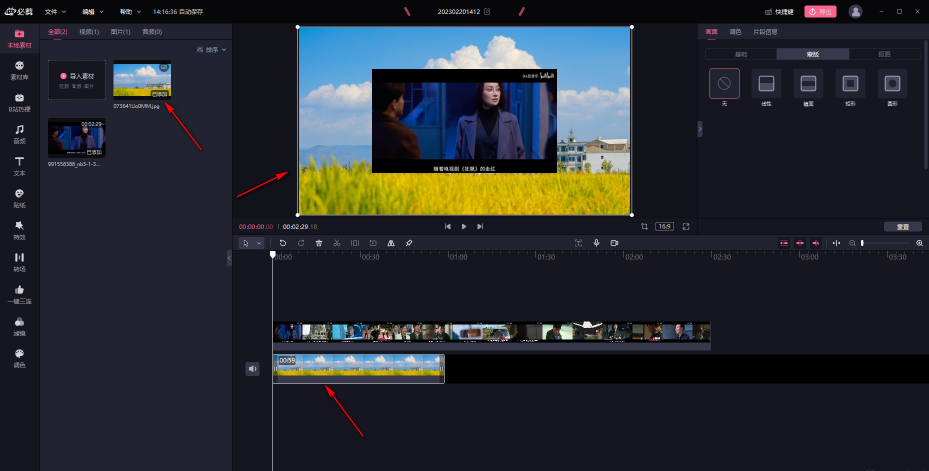The height and width of the screenshot is (471, 929).
Task: Click the 重置 reset button
Action: [x=903, y=227]
